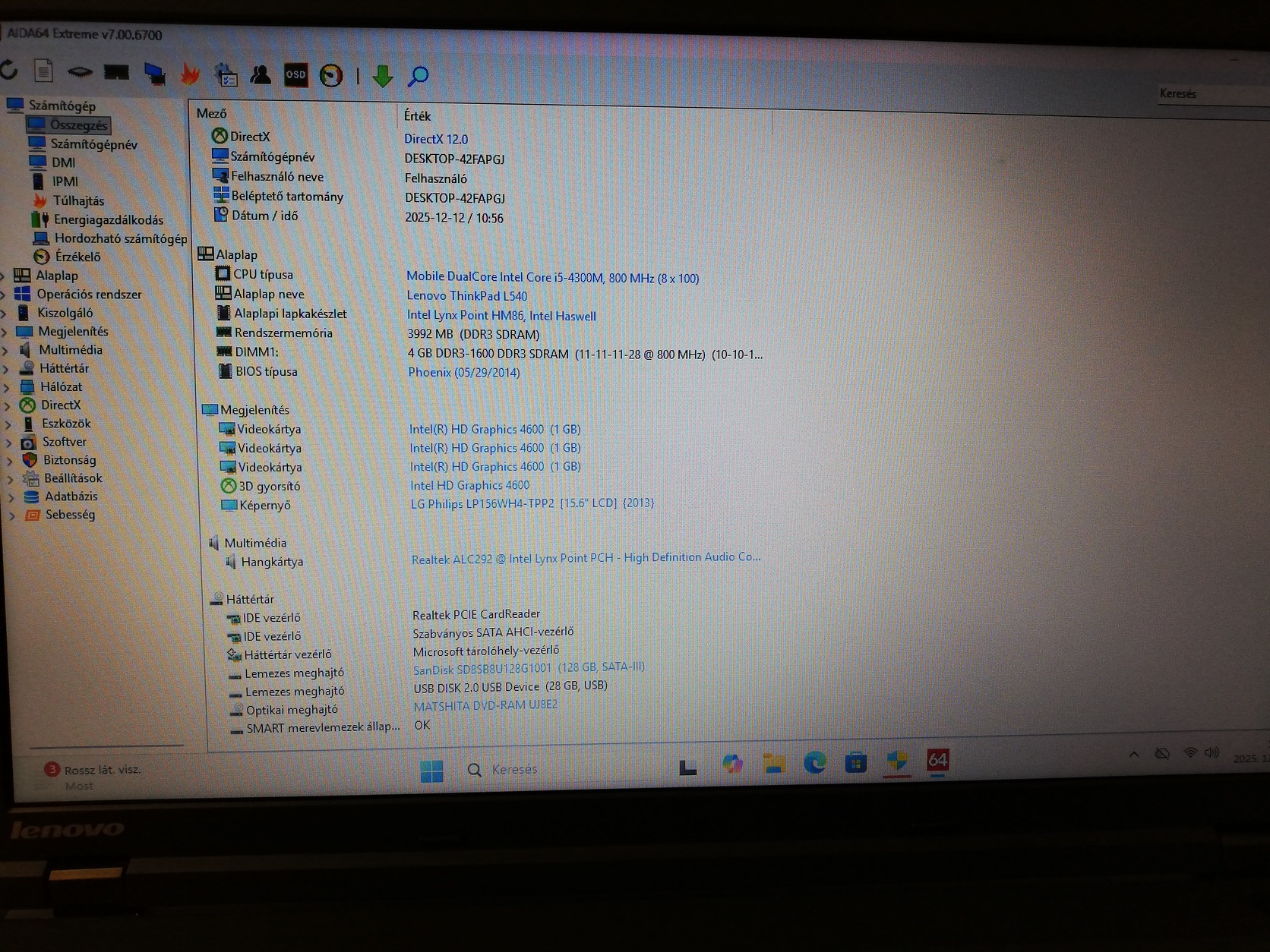The height and width of the screenshot is (952, 1270).
Task: Expand the DirectX tree node
Action: tap(8, 406)
